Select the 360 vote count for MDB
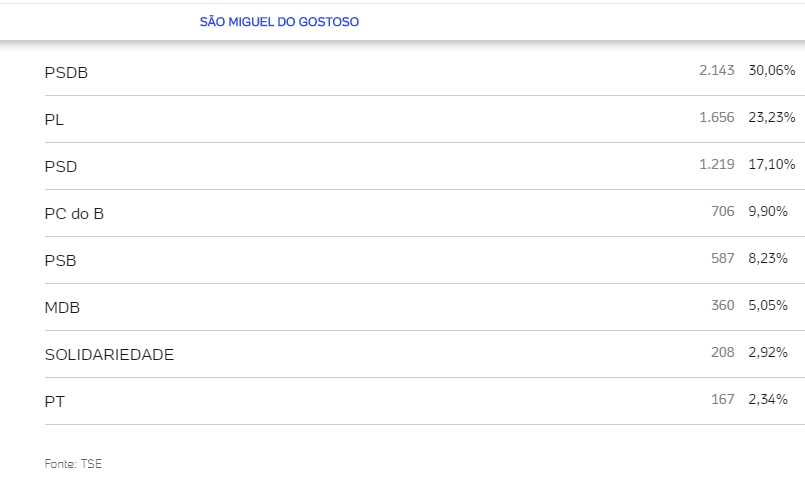Screen dimensions: 805x483 722,305
